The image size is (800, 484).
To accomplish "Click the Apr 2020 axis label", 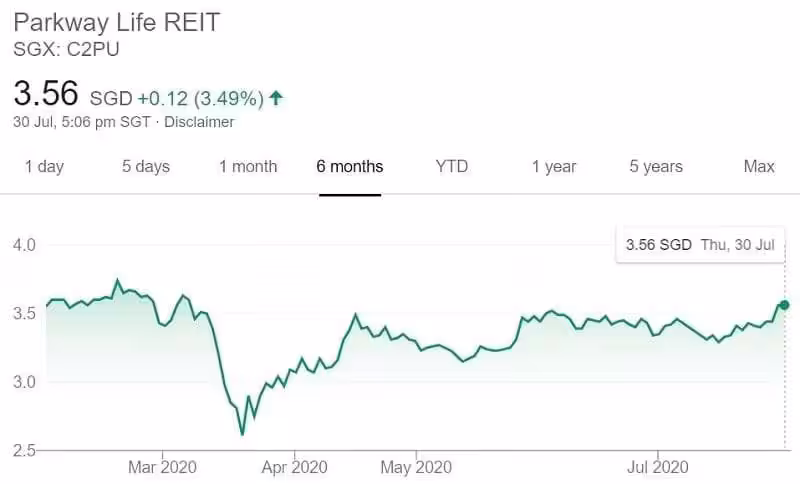I will pyautogui.click(x=294, y=466).
